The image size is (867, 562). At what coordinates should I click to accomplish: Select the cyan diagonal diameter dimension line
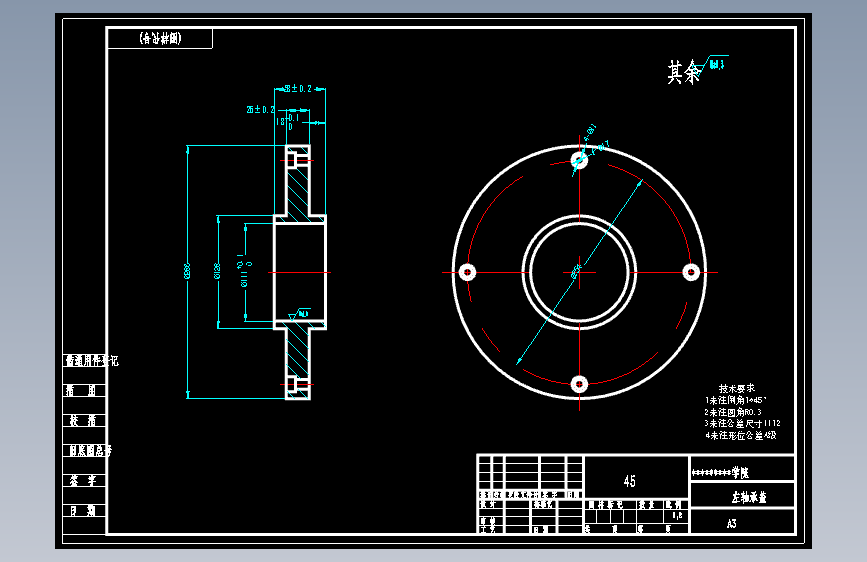click(579, 272)
